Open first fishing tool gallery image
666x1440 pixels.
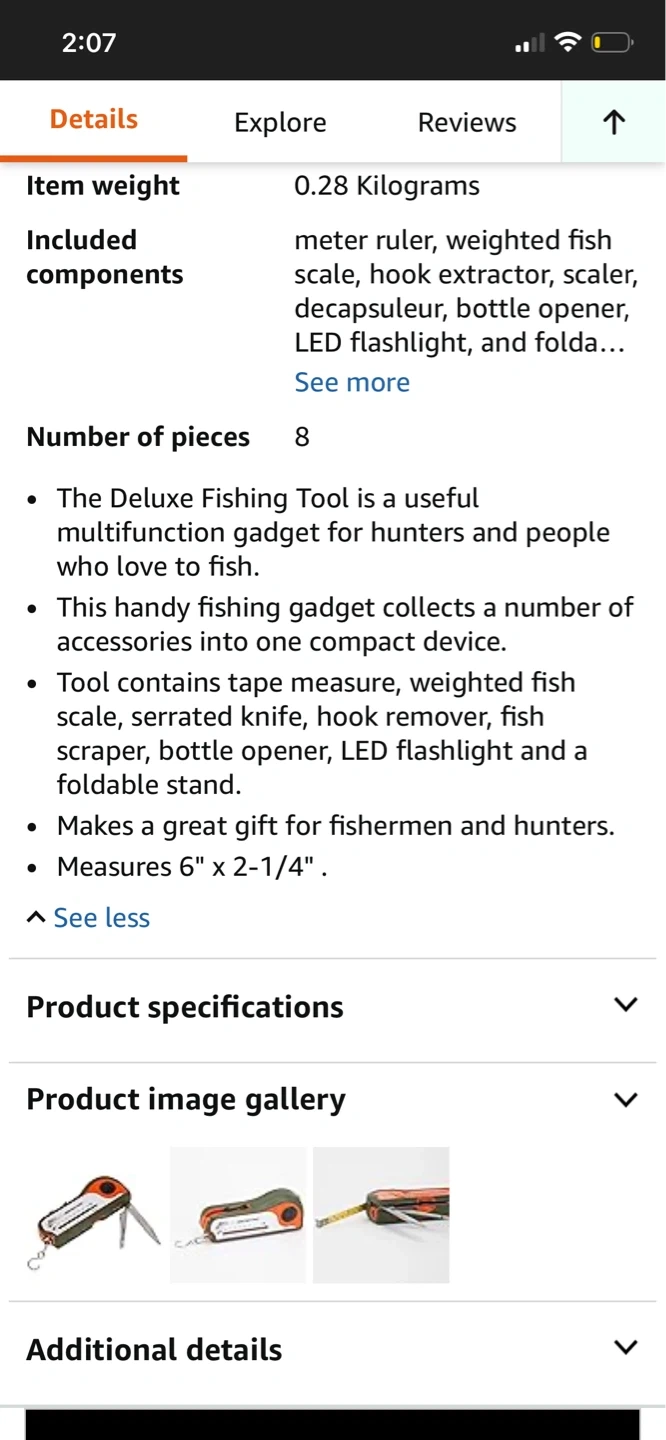[x=94, y=1215]
